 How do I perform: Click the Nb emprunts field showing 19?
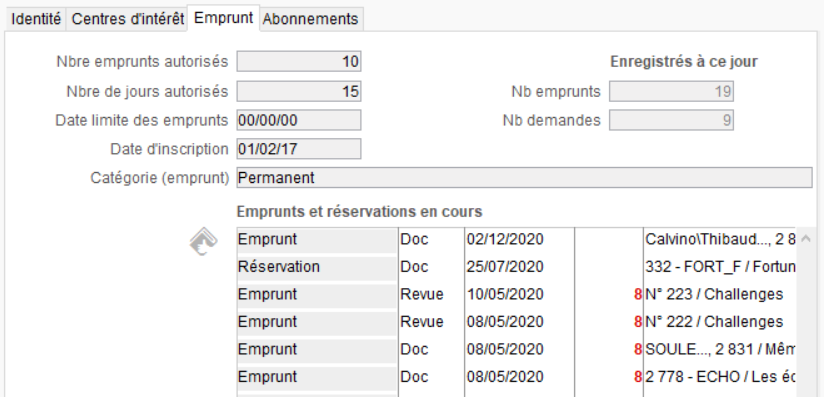coord(671,91)
